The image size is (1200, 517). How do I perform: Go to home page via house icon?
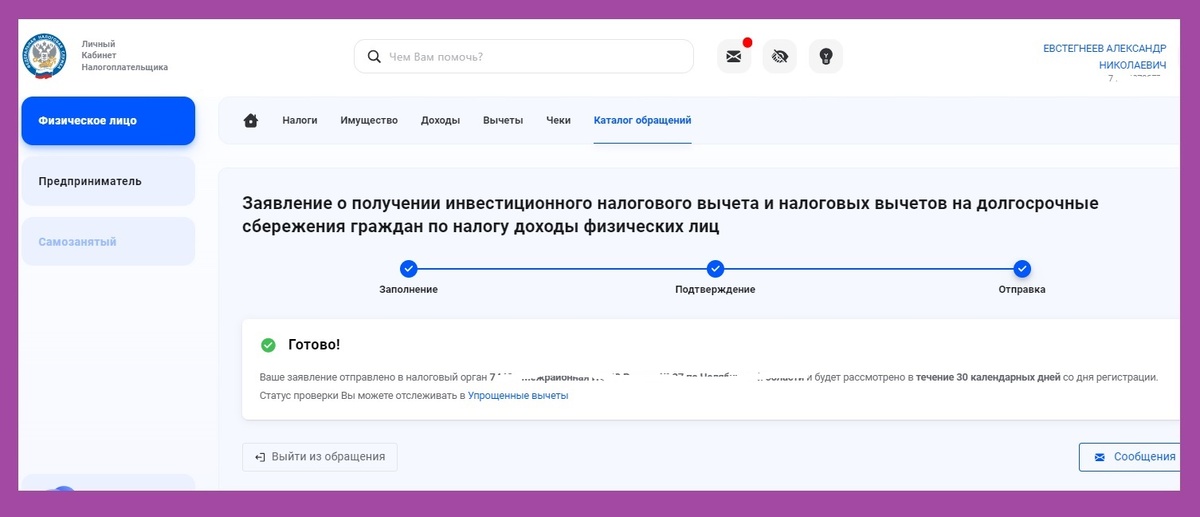coord(251,121)
